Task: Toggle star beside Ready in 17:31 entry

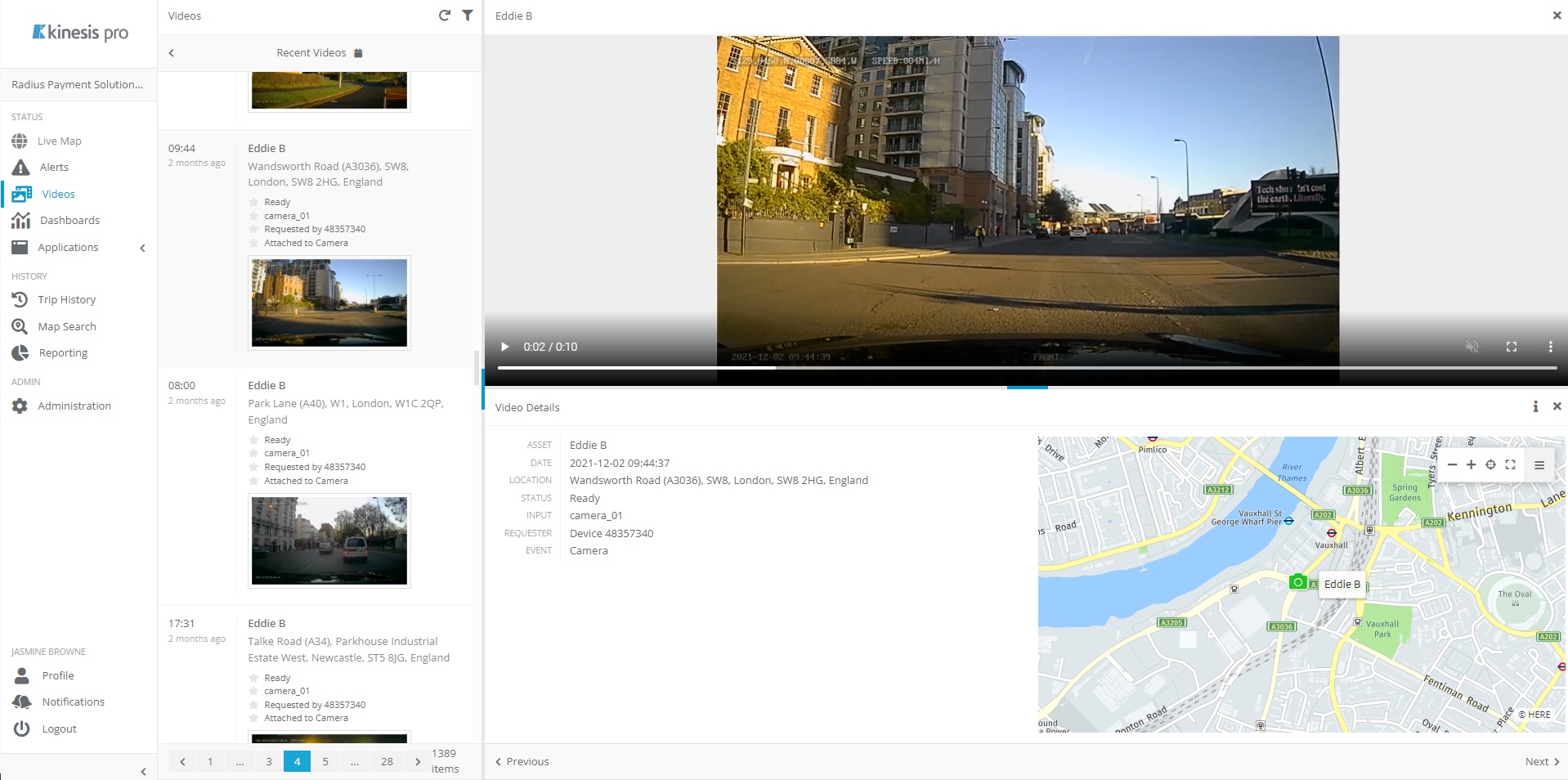Action: 253,678
